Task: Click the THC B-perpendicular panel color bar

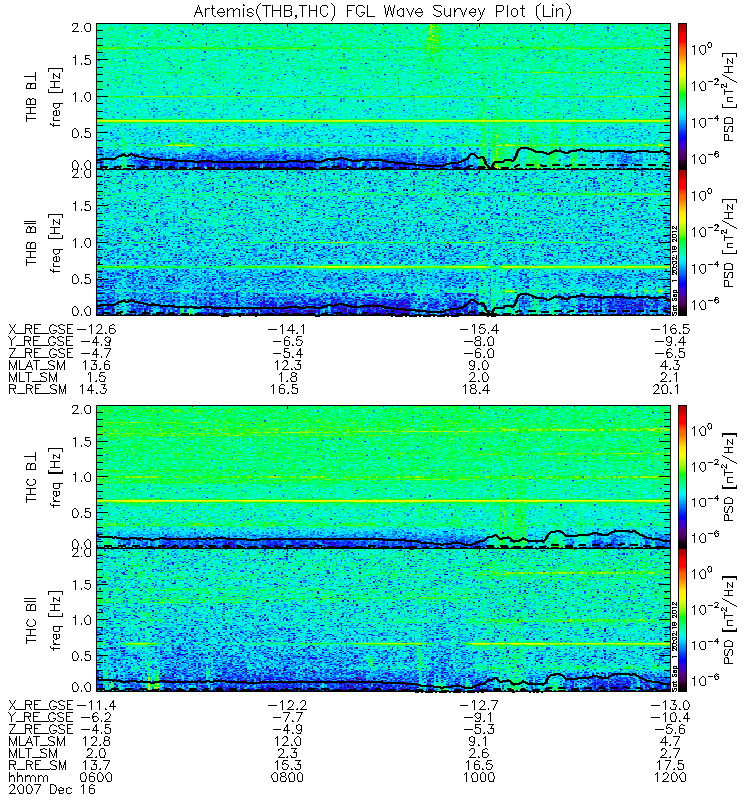Action: point(682,477)
